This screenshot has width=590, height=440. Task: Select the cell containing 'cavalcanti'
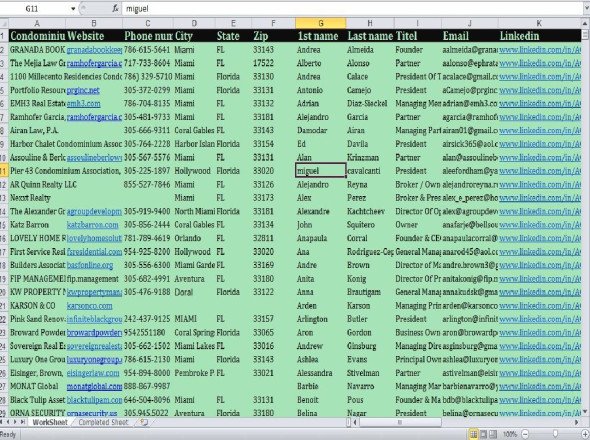pyautogui.click(x=370, y=171)
